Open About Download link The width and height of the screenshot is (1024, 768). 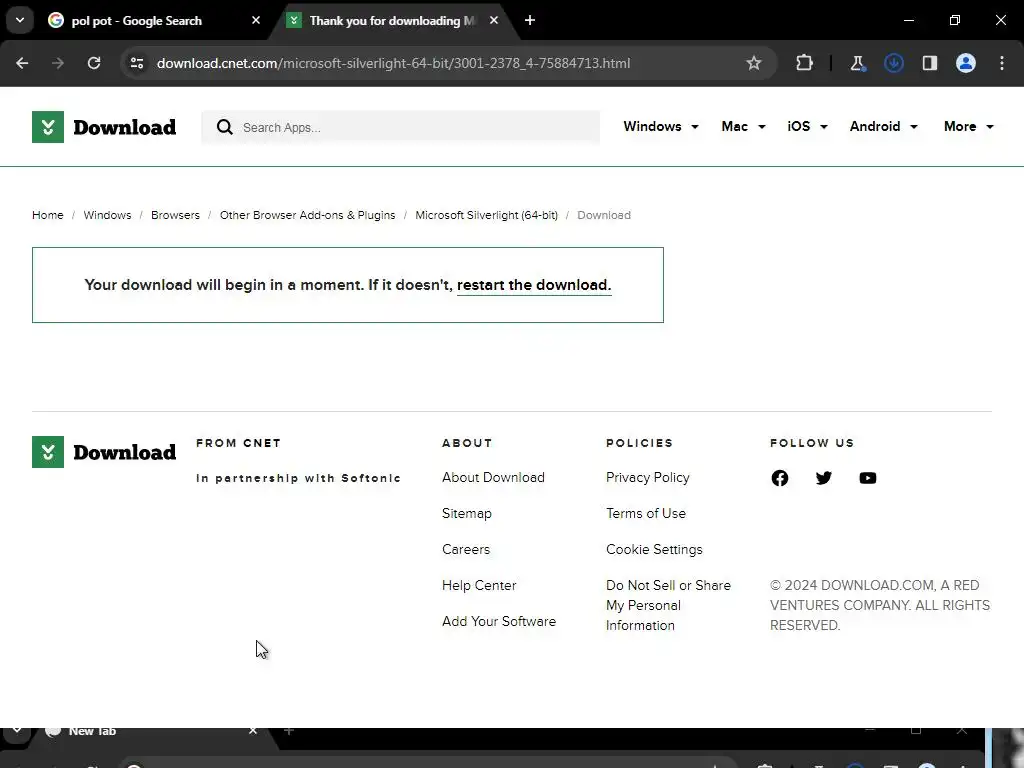(493, 477)
